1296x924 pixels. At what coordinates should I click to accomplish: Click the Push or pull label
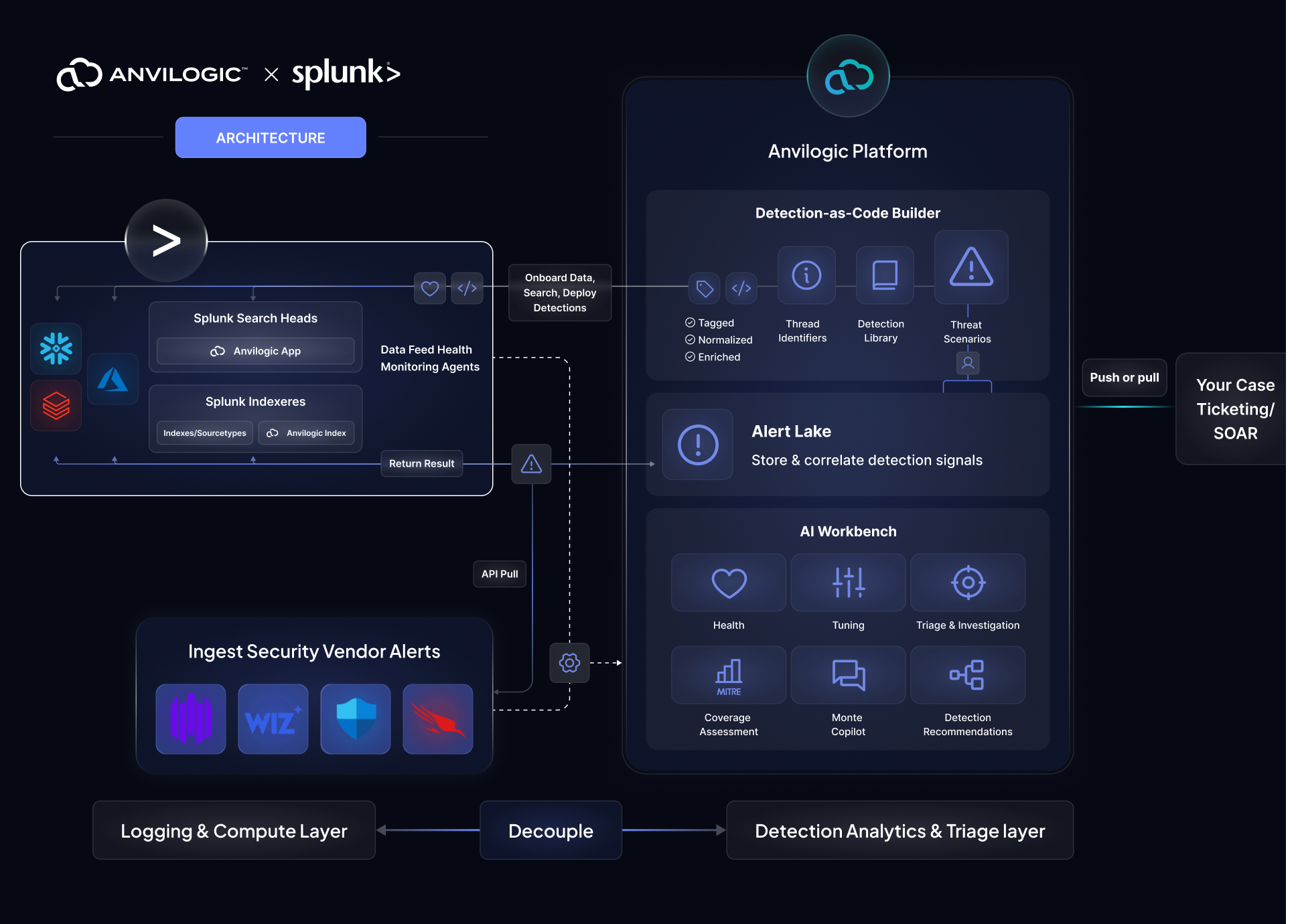1124,378
